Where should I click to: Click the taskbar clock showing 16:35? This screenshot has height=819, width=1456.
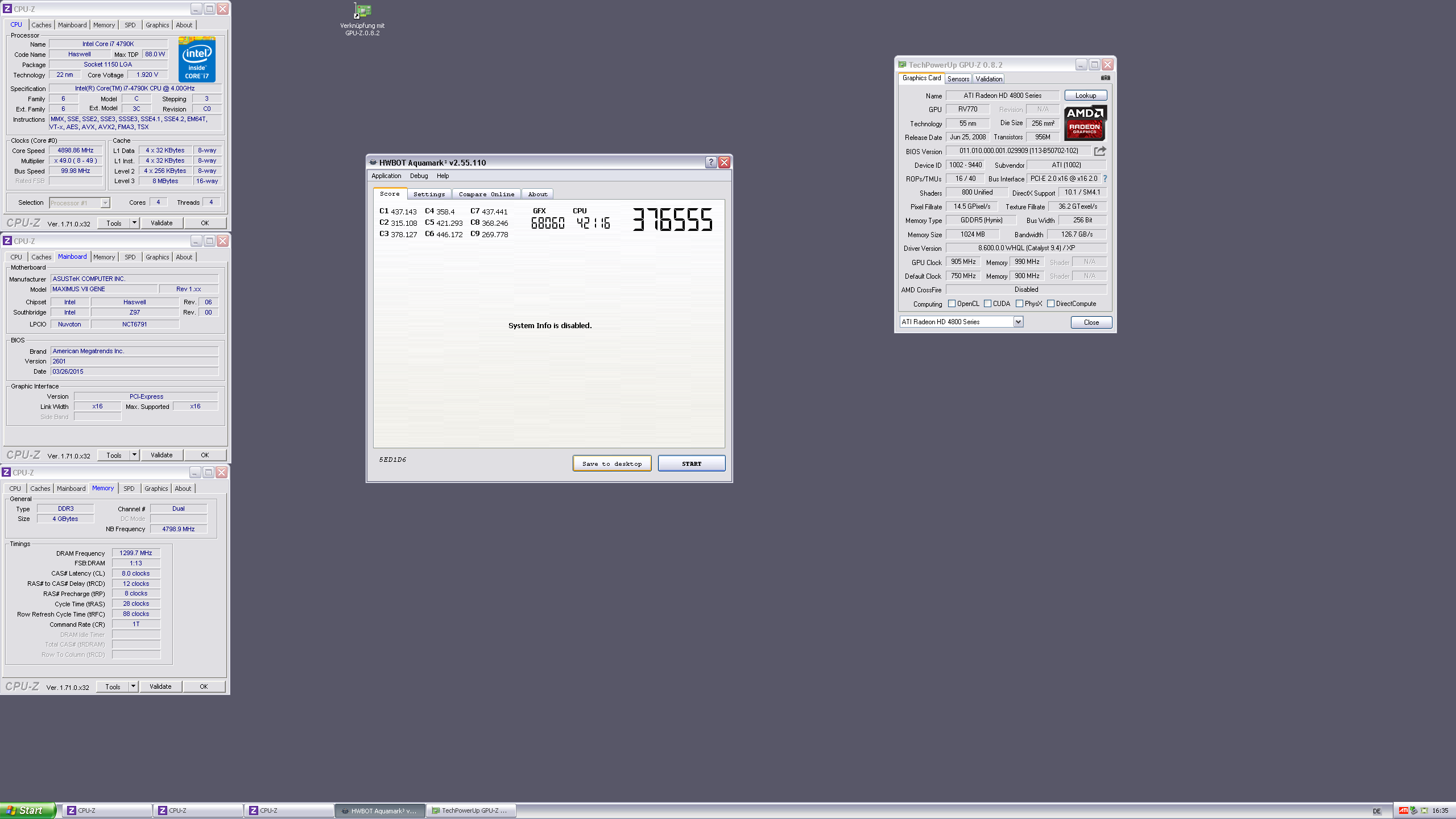click(1440, 810)
